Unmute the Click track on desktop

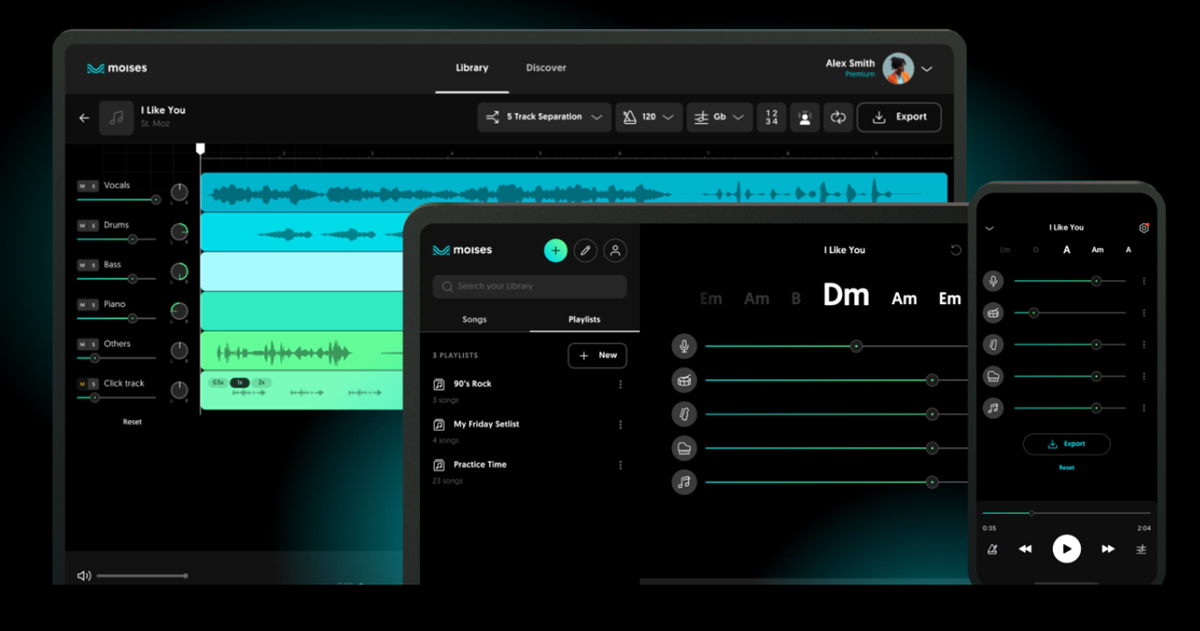coord(83,384)
